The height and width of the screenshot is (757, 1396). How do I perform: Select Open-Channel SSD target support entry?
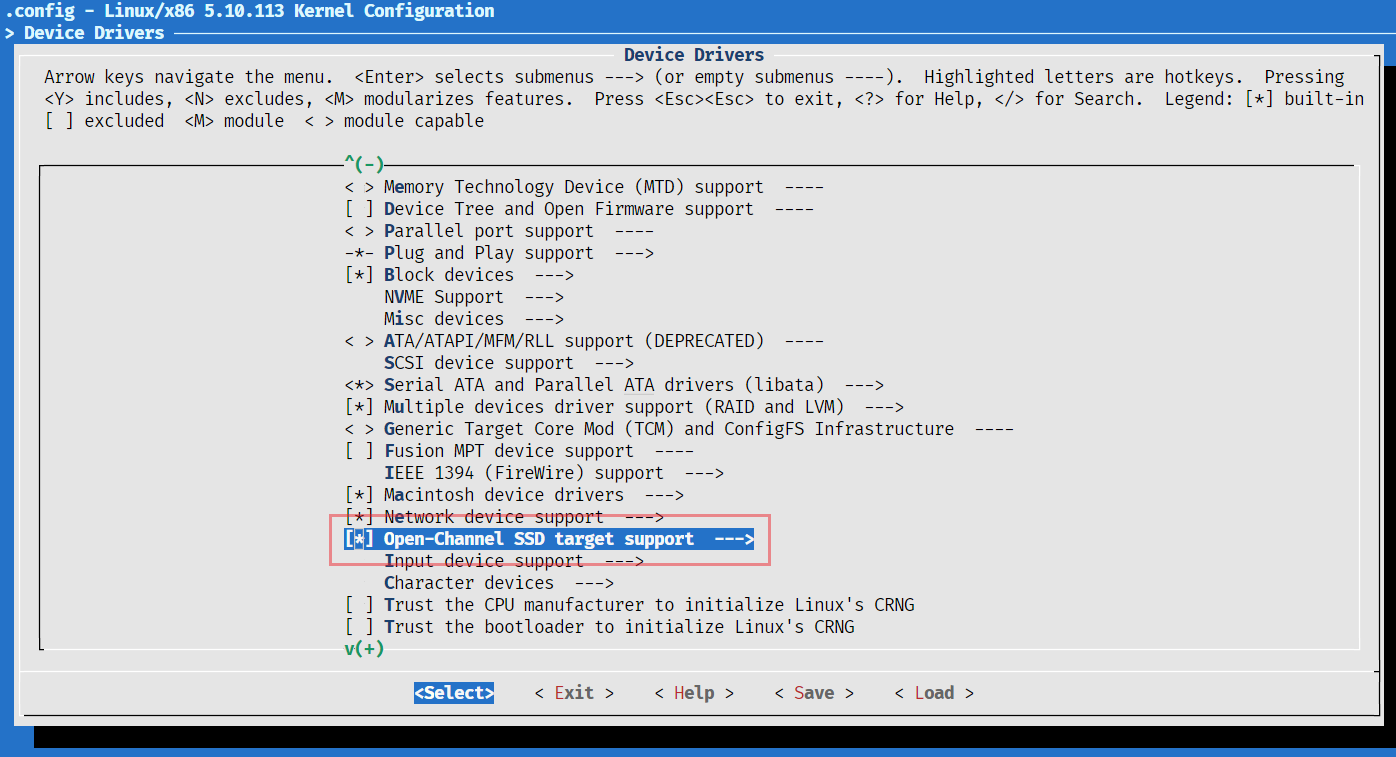pos(567,539)
